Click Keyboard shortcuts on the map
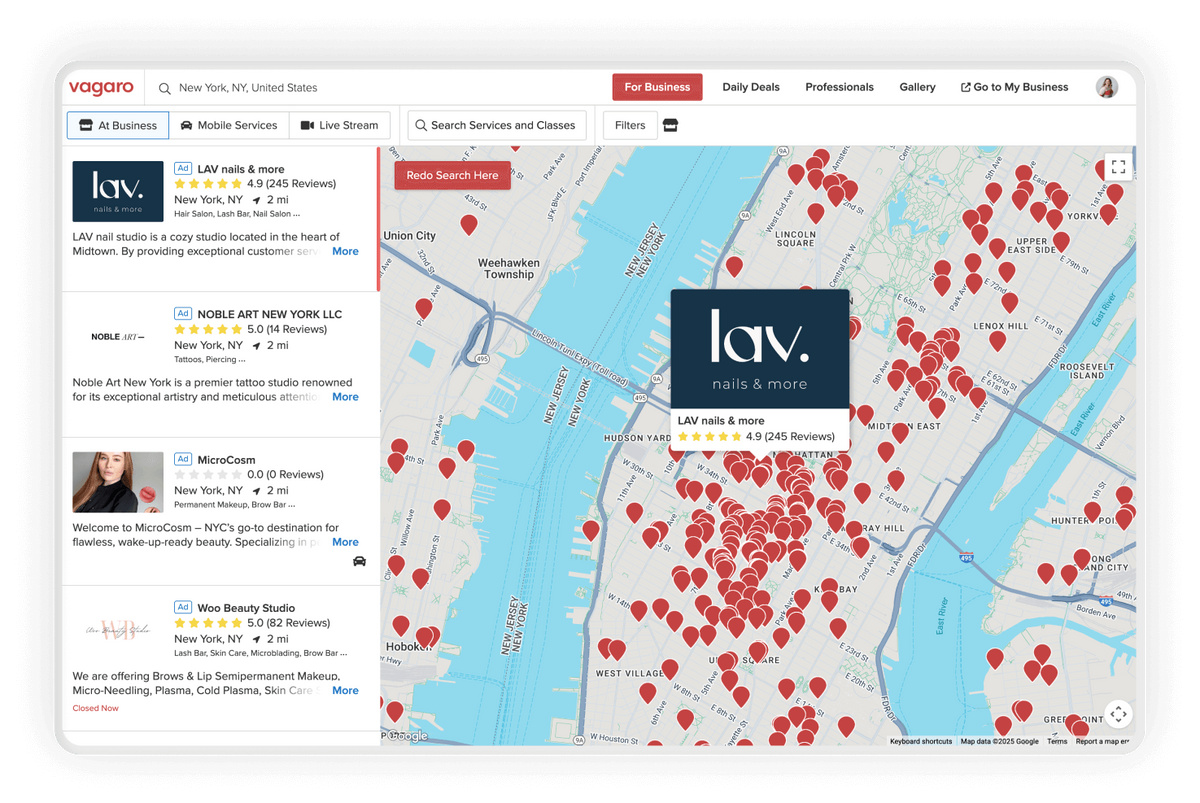1200x803 pixels. tap(921, 741)
